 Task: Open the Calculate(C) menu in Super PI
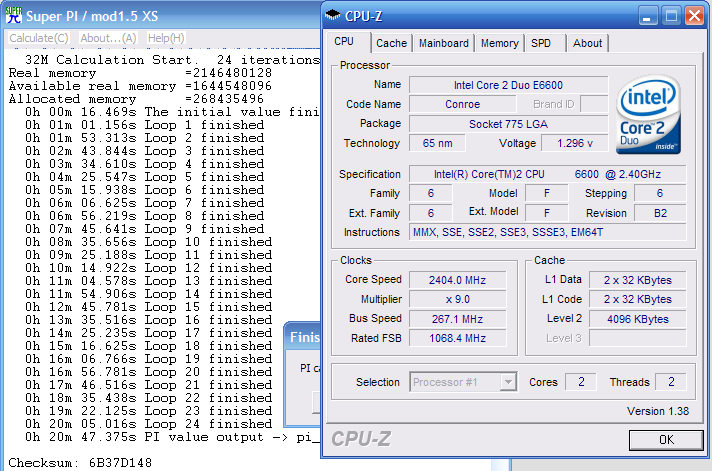(39, 38)
